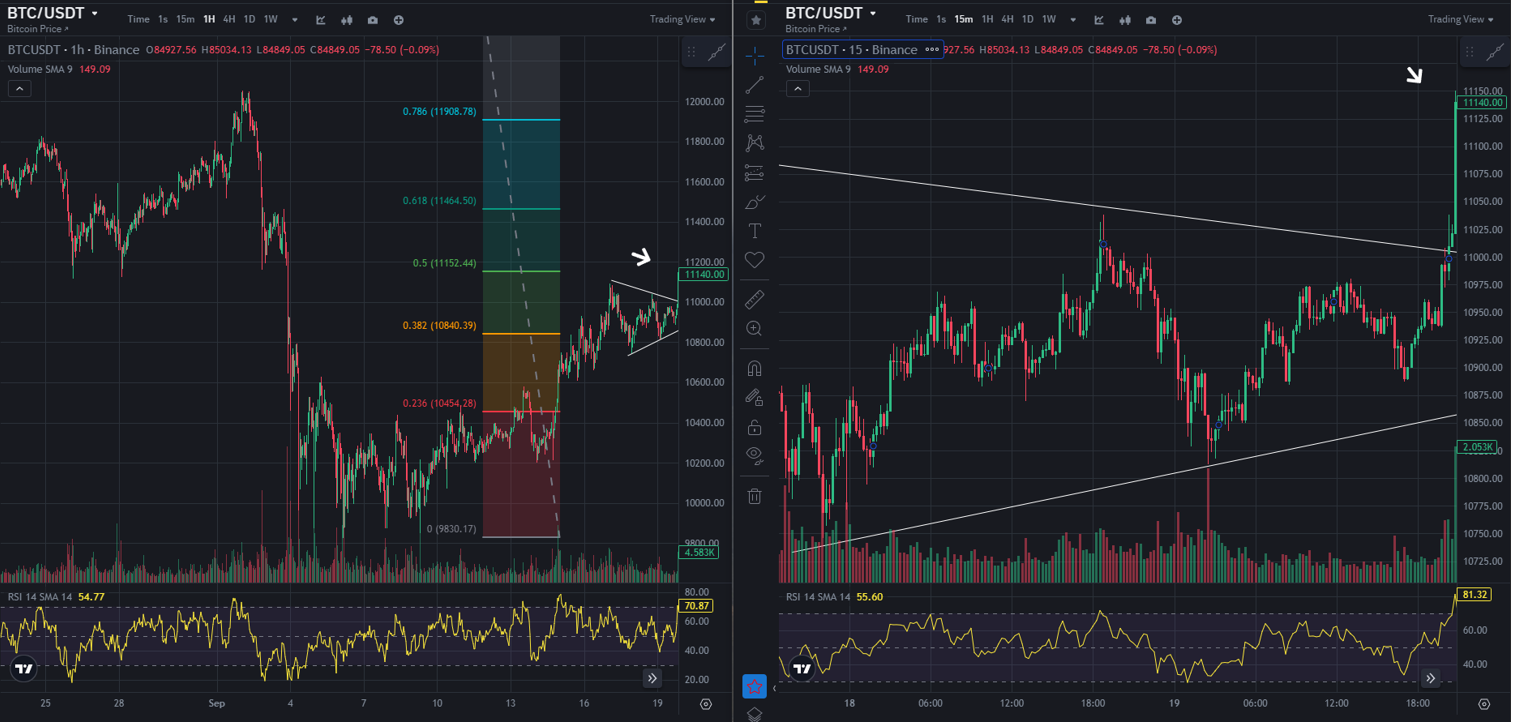Expand more time intervals in right chart
This screenshot has height=725, width=1514.
point(1075,20)
